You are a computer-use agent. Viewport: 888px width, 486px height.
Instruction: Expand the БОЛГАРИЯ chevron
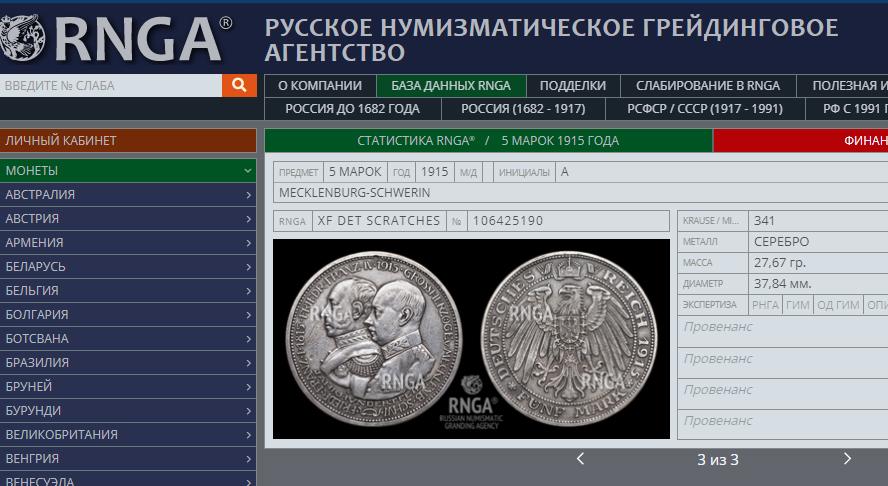click(248, 315)
